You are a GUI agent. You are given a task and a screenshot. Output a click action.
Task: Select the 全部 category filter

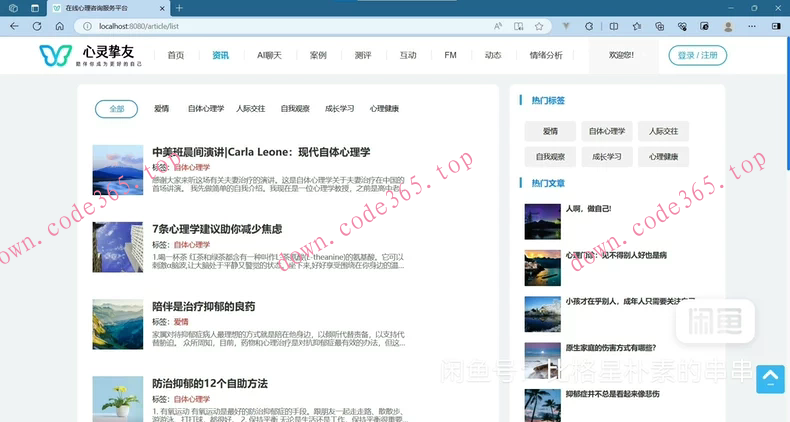coord(116,109)
